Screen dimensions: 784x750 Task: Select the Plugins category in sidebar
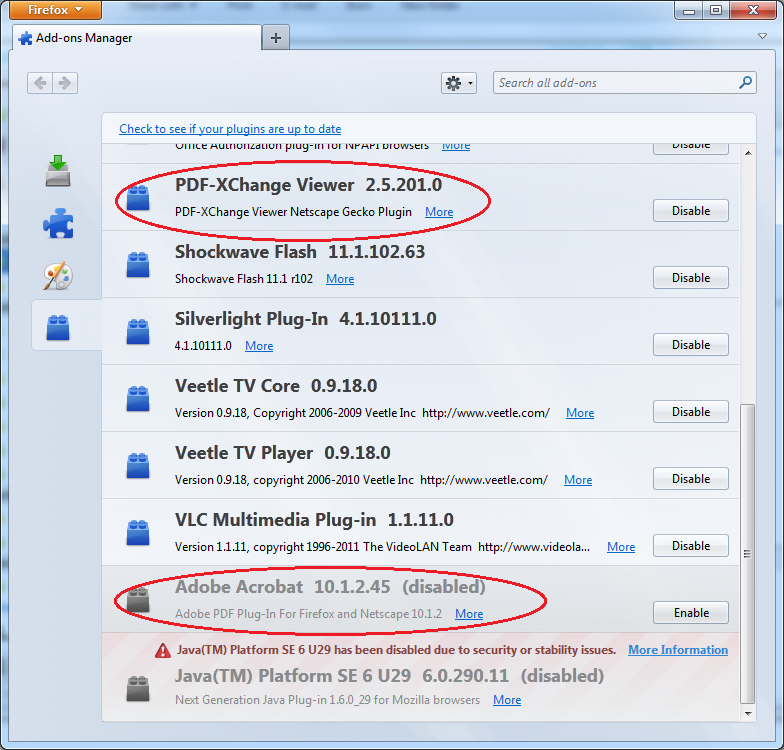58,328
